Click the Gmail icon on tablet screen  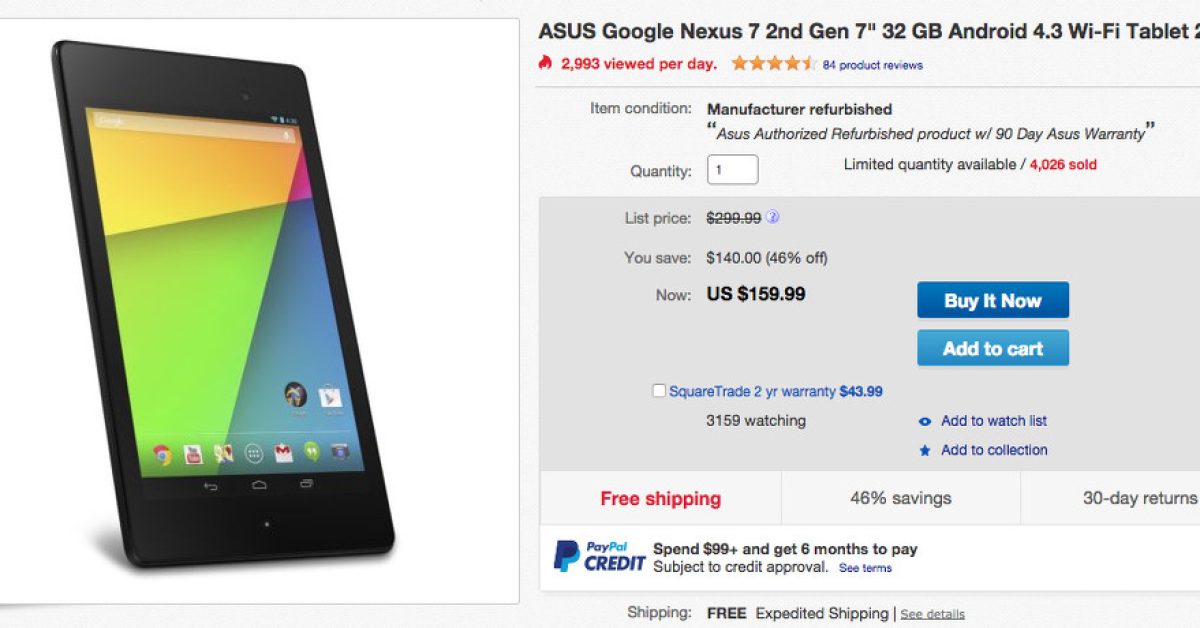tap(284, 453)
